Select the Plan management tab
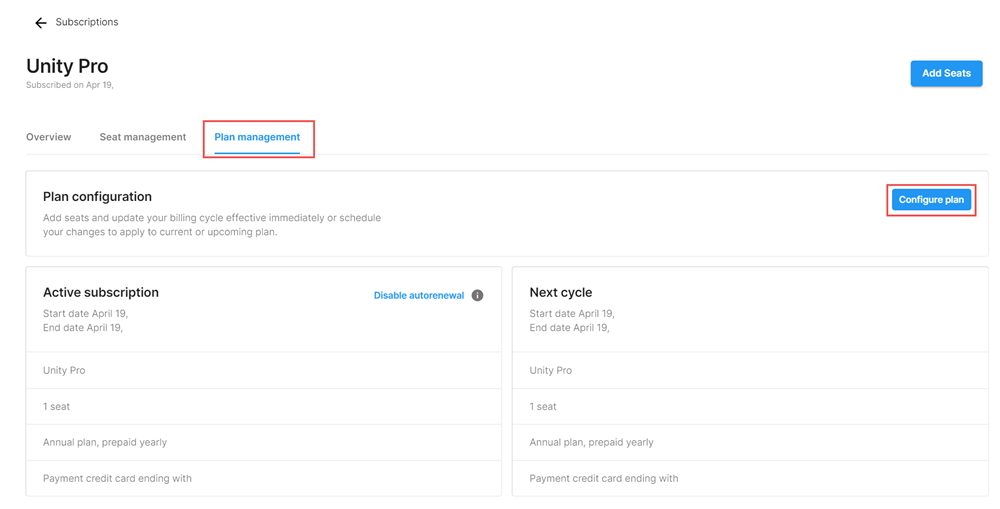1000x509 pixels. pyautogui.click(x=257, y=137)
